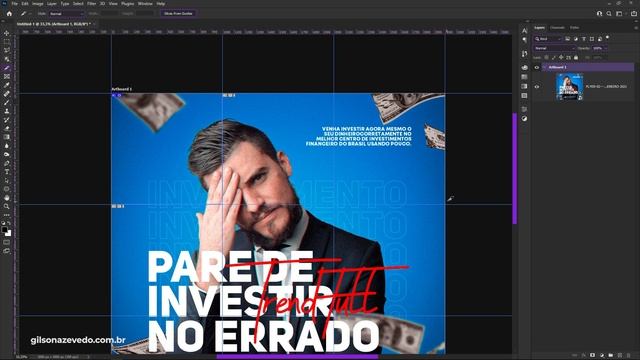640x360 pixels.
Task: Select the History Brush tool
Action: coord(7,120)
